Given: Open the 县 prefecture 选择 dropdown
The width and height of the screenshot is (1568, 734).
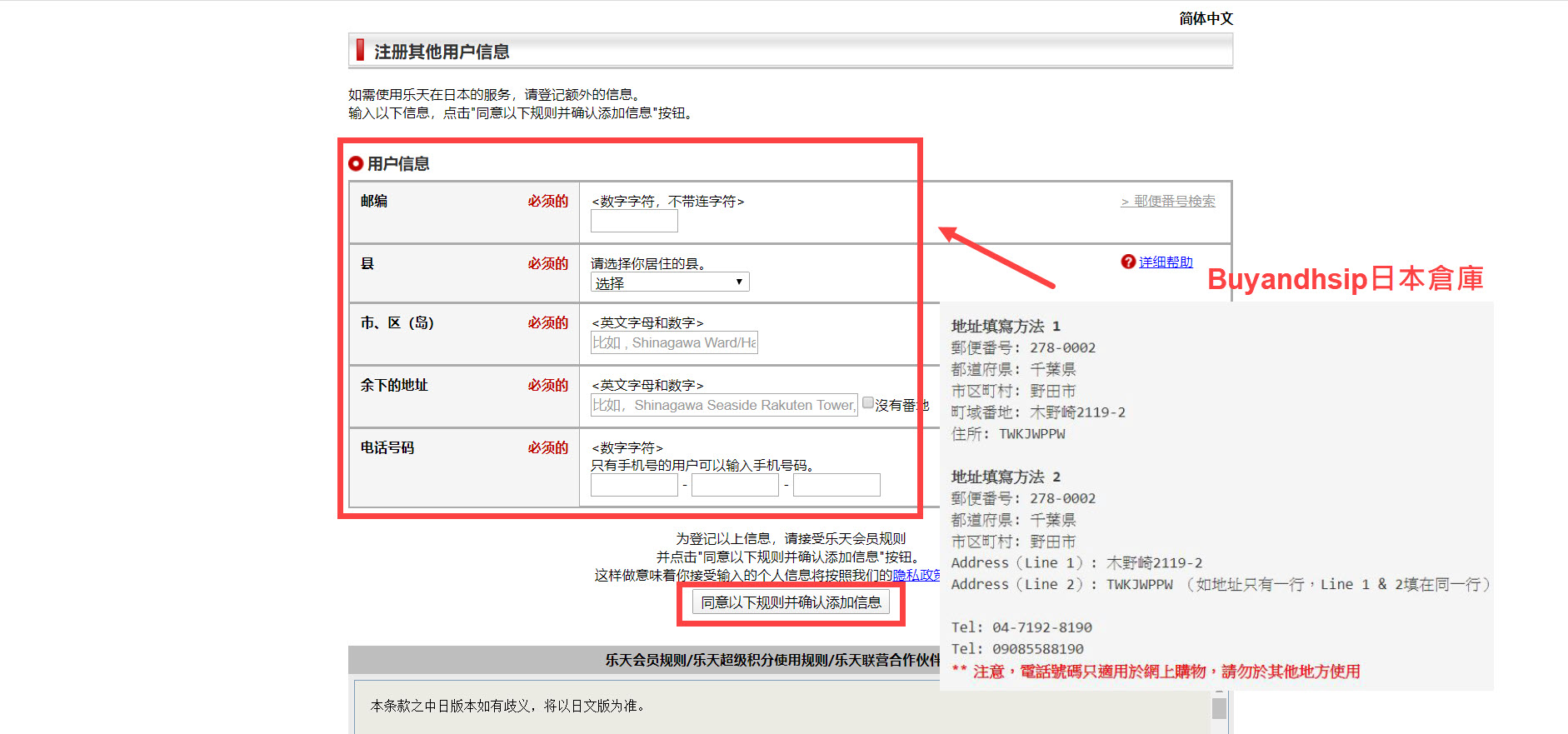Looking at the screenshot, I should pyautogui.click(x=670, y=282).
